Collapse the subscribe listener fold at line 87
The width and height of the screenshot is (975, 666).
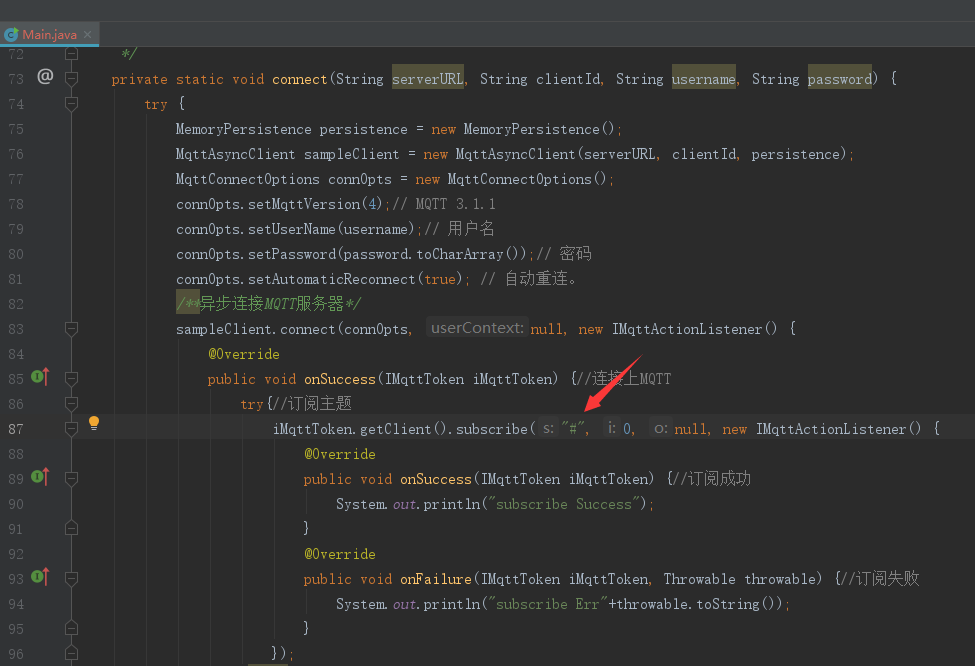pyautogui.click(x=72, y=428)
